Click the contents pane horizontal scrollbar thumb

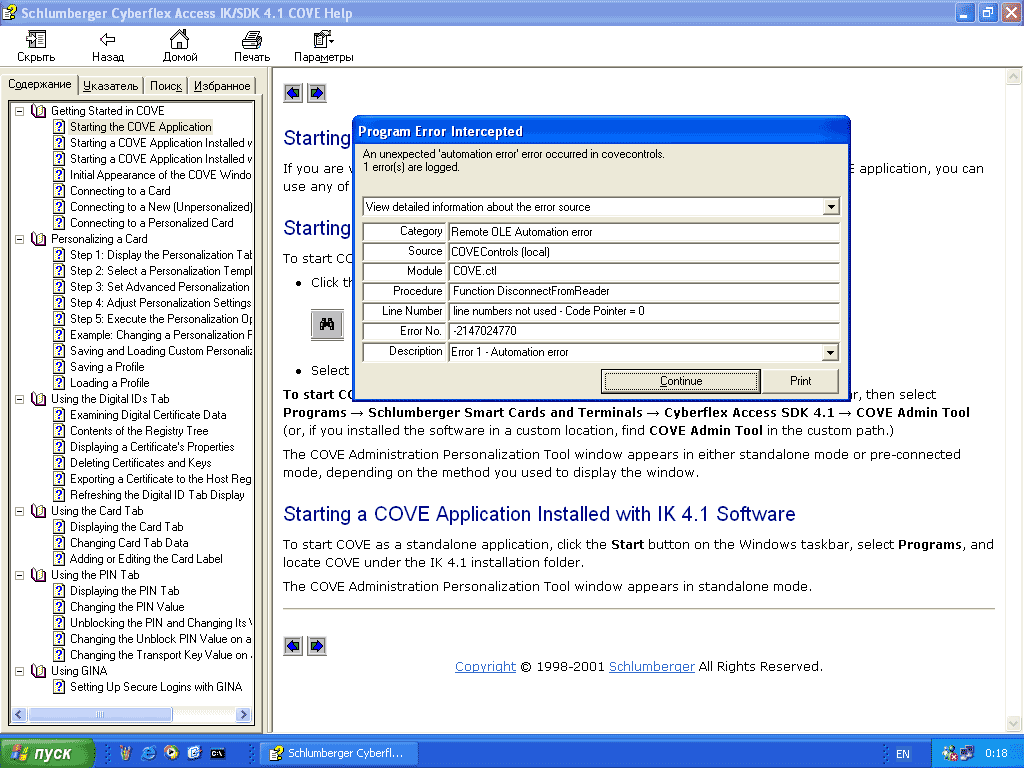coord(100,714)
